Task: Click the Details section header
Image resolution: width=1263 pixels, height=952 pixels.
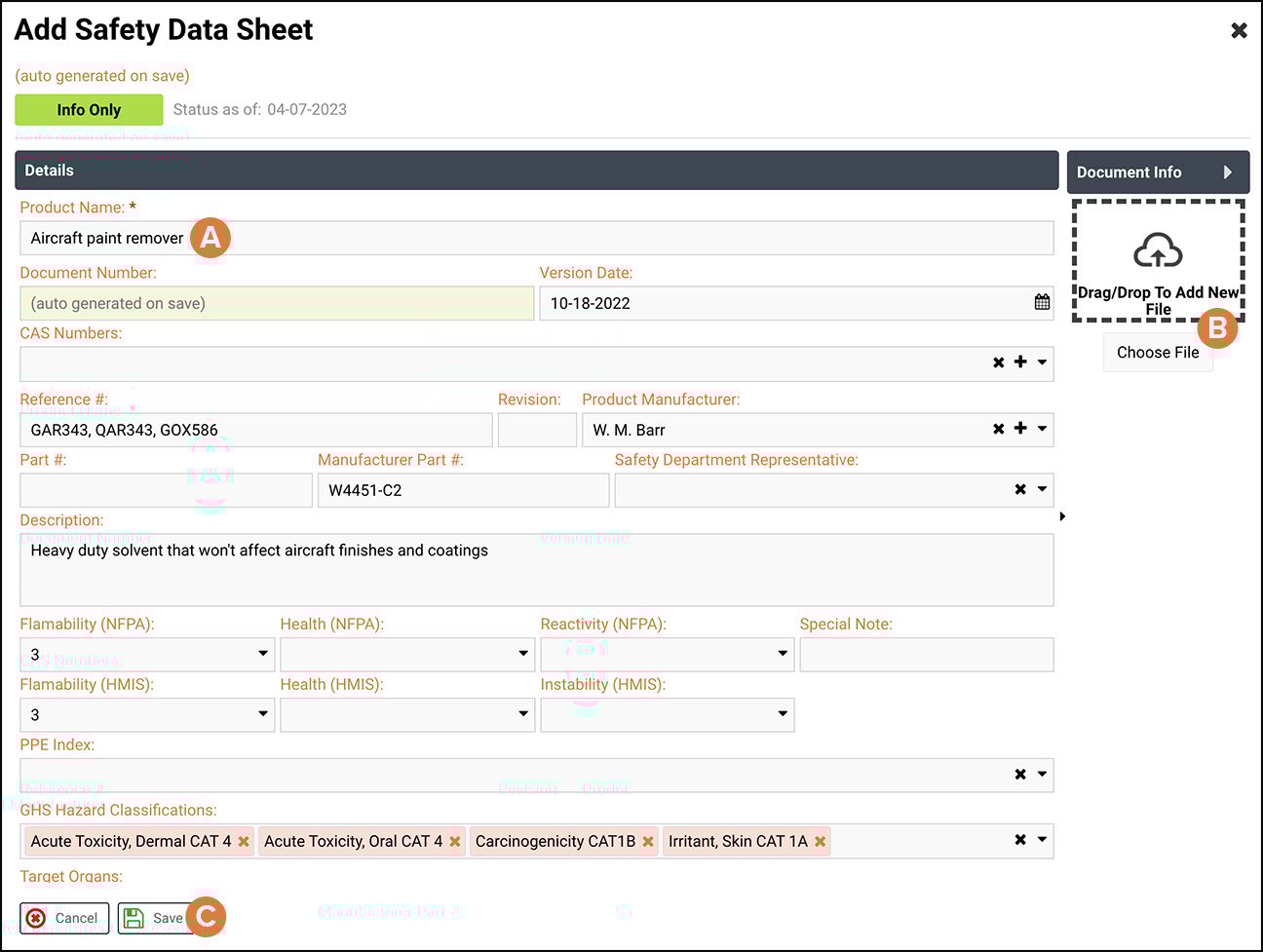Action: (x=49, y=171)
